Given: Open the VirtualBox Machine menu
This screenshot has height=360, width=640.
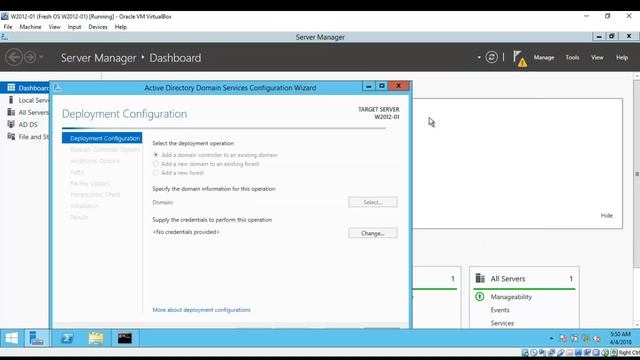Looking at the screenshot, I should tap(30, 27).
